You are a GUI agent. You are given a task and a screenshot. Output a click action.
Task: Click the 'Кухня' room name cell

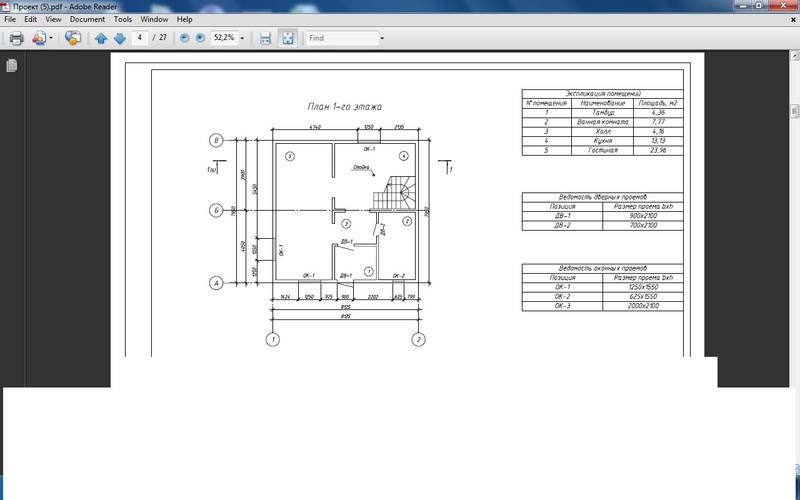[603, 141]
